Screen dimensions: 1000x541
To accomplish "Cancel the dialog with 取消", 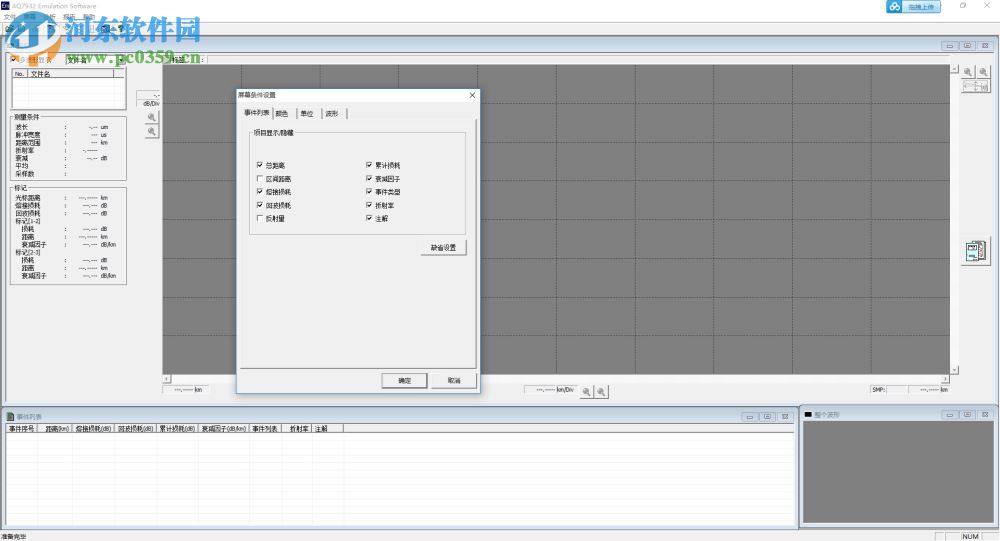I will pyautogui.click(x=454, y=380).
